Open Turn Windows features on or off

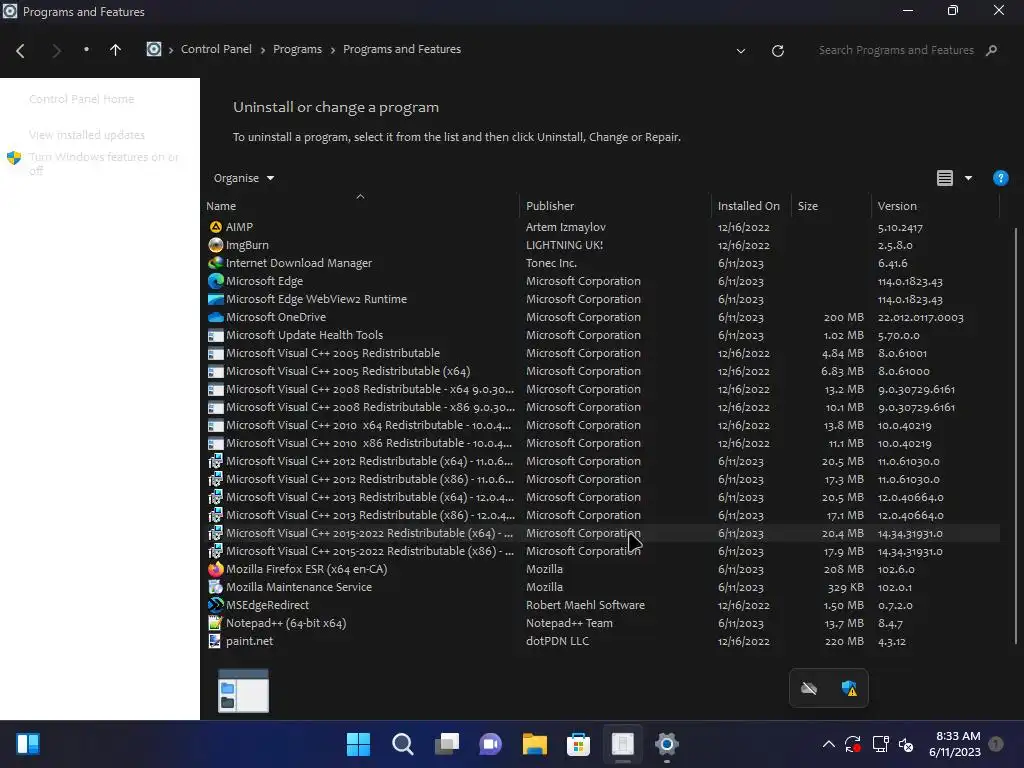tap(103, 163)
